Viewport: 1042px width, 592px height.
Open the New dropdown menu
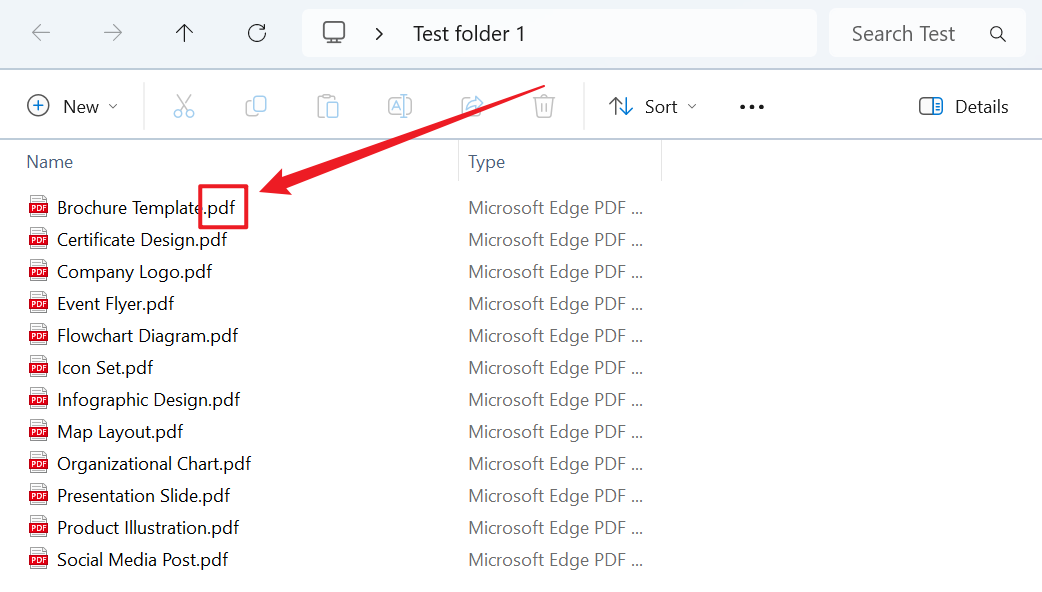(x=72, y=106)
